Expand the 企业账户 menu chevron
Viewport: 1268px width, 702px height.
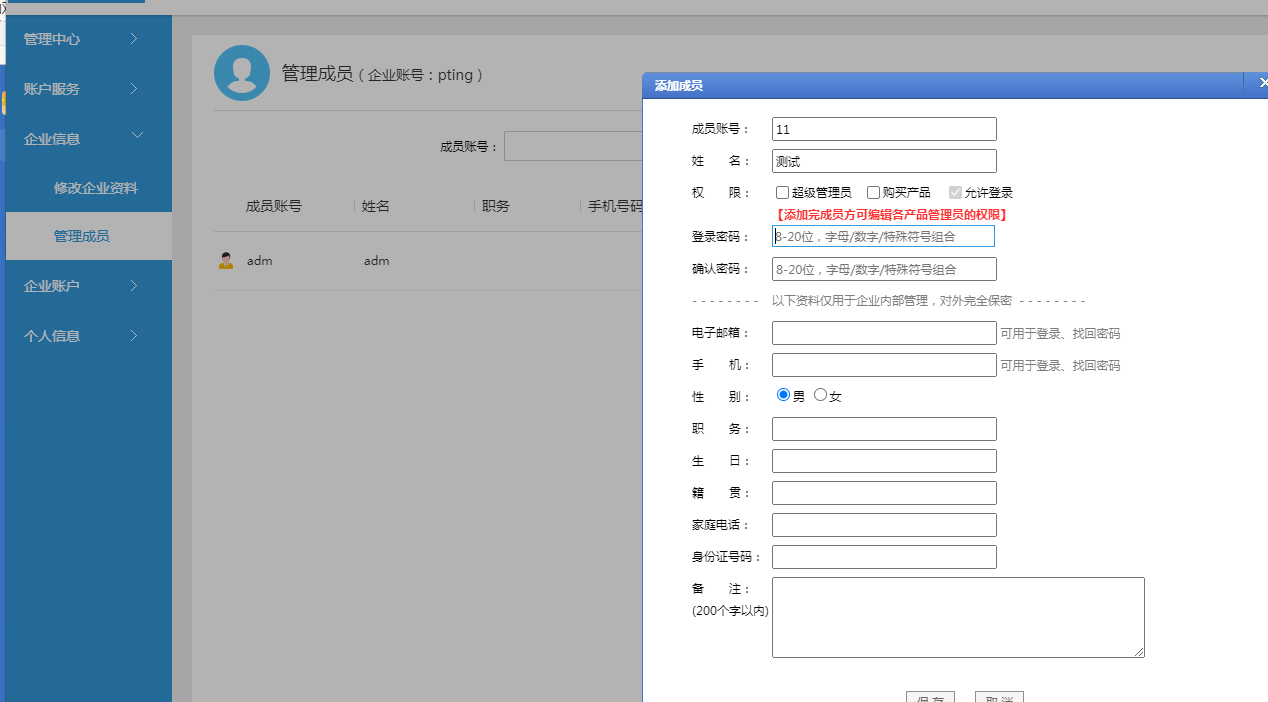tap(134, 286)
